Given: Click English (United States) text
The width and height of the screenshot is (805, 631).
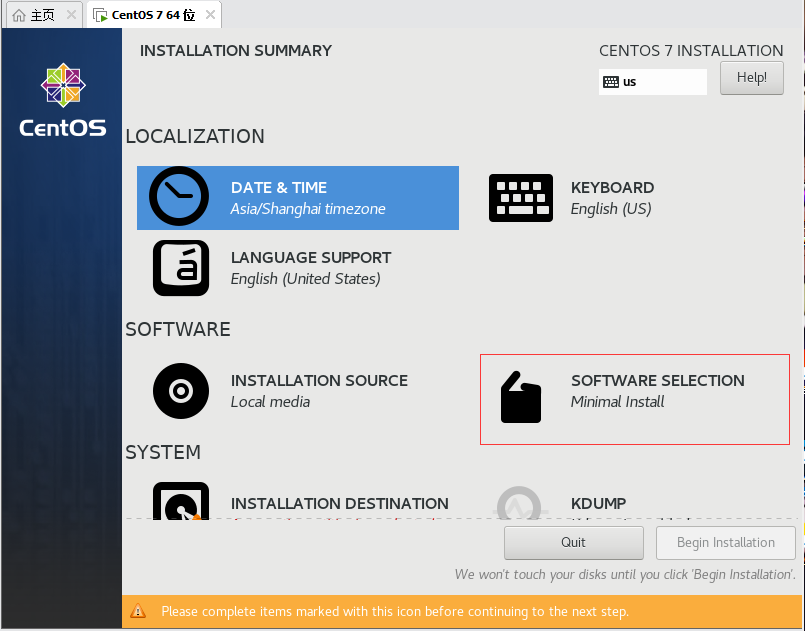Looking at the screenshot, I should [x=305, y=279].
